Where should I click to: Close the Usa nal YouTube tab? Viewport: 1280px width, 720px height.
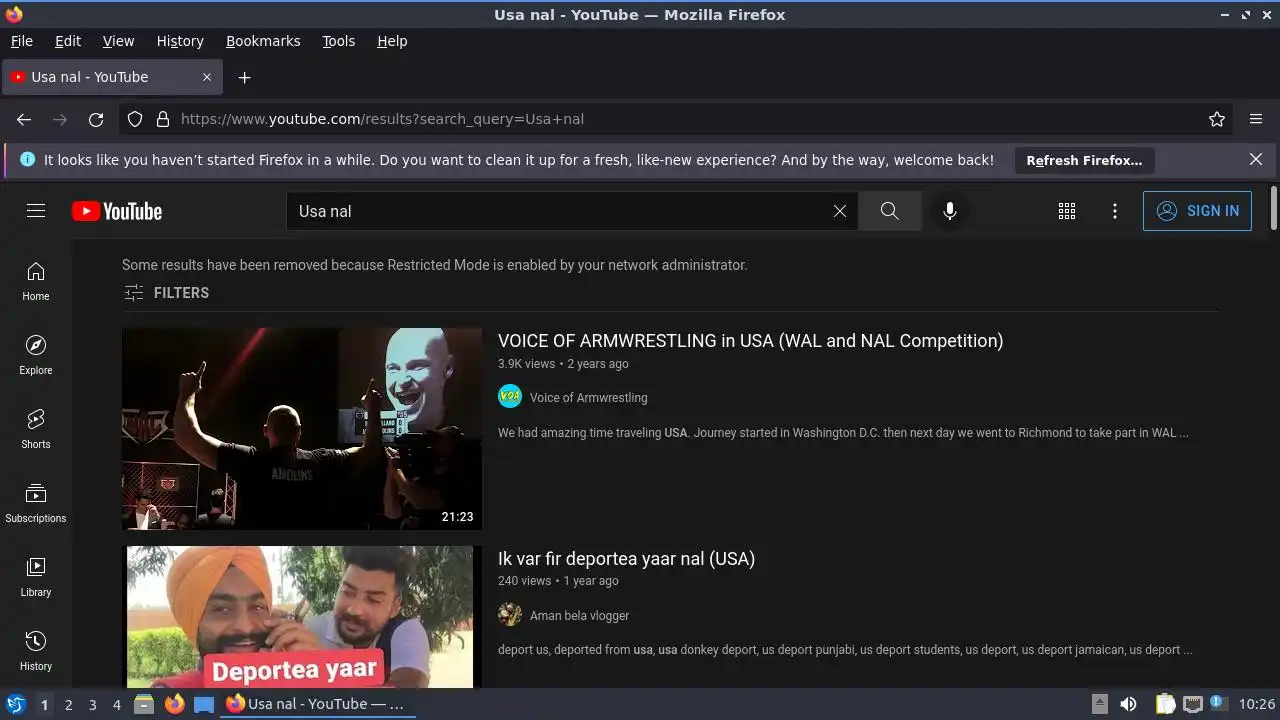point(207,77)
